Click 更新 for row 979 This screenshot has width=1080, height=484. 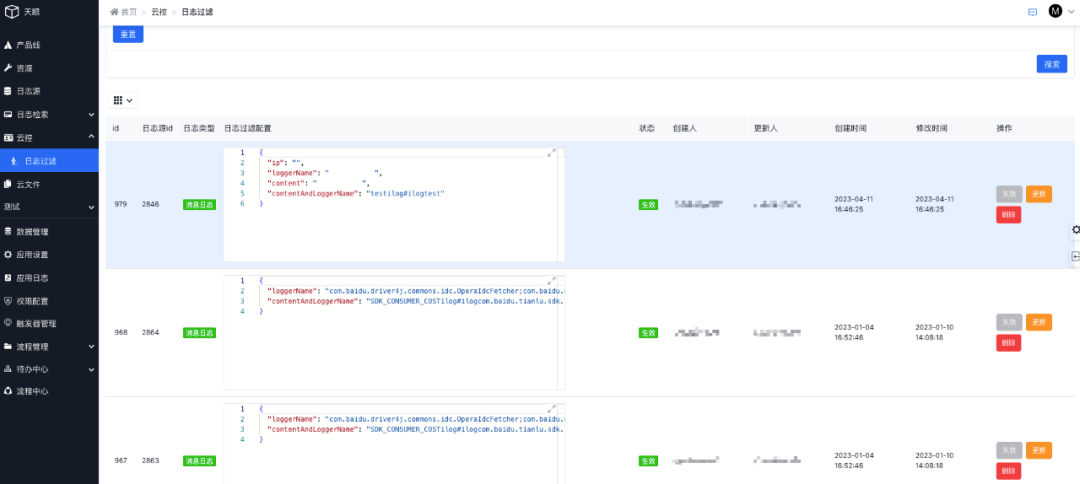pos(1039,194)
